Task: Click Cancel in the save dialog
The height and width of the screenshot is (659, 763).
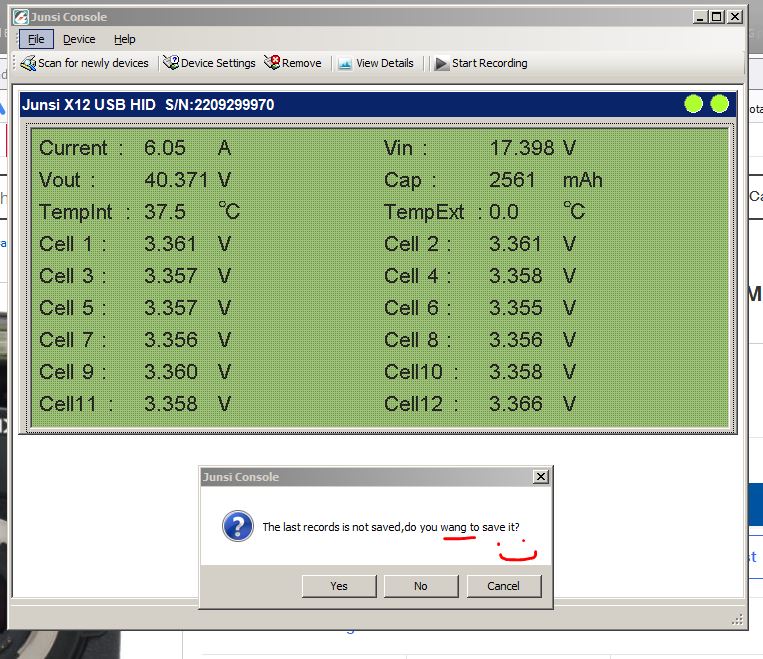Action: pos(504,586)
